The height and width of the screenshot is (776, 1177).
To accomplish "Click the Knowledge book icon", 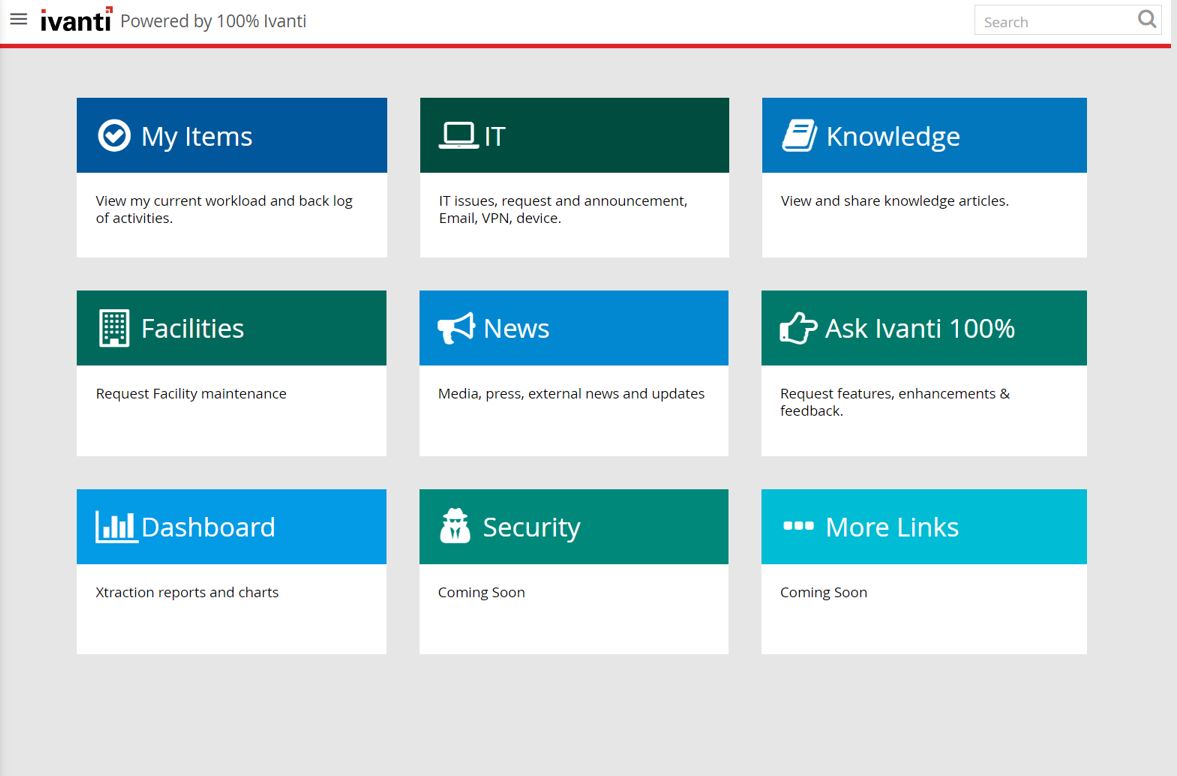I will [796, 134].
